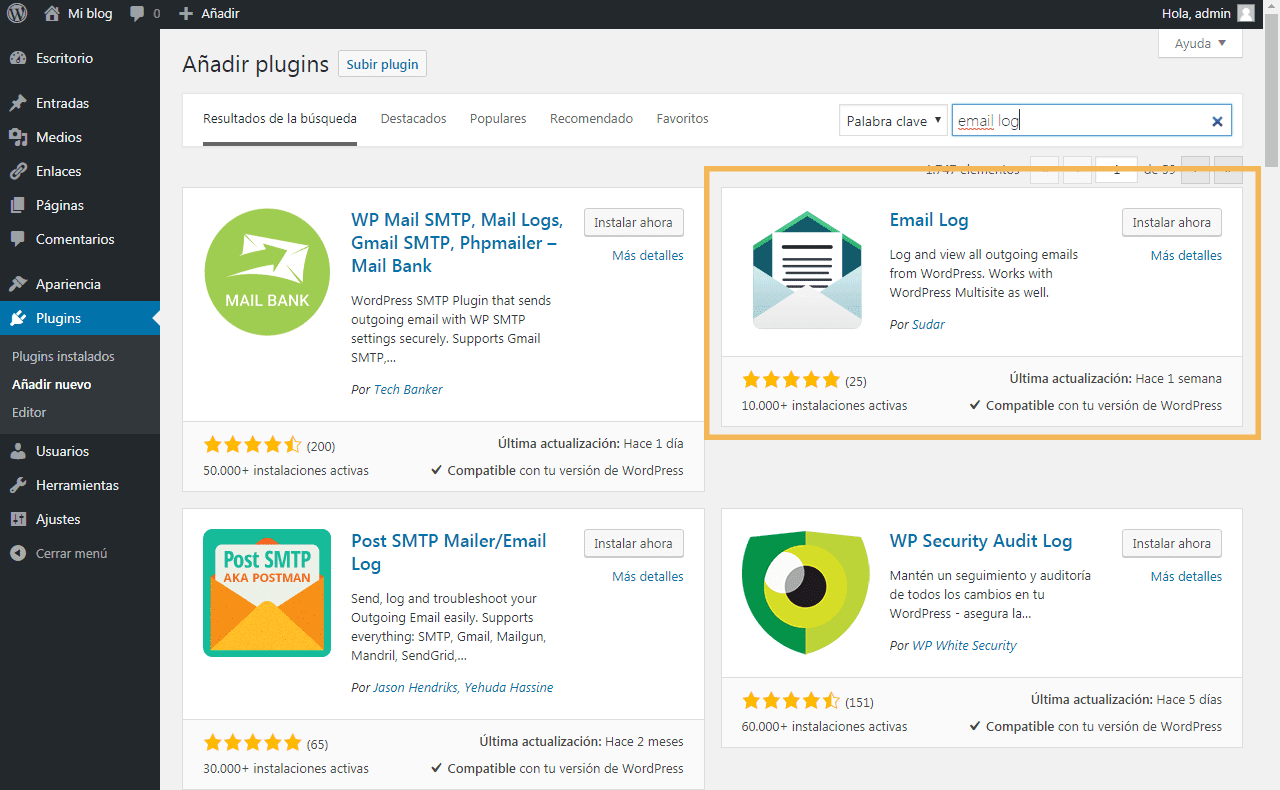
Task: Open the Mi blog home icon
Action: tap(52, 14)
